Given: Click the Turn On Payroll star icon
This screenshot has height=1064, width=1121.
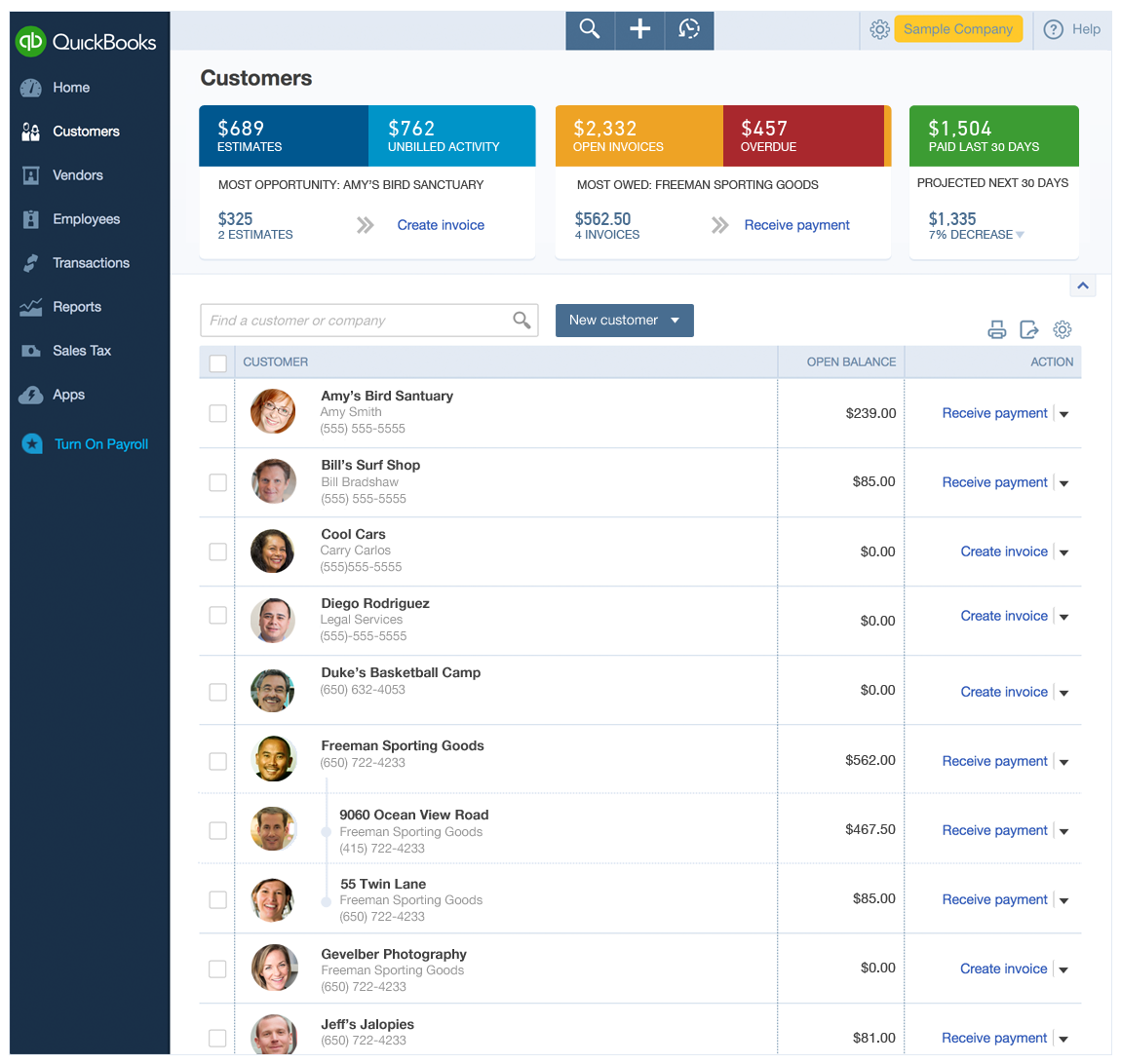Looking at the screenshot, I should tap(32, 443).
